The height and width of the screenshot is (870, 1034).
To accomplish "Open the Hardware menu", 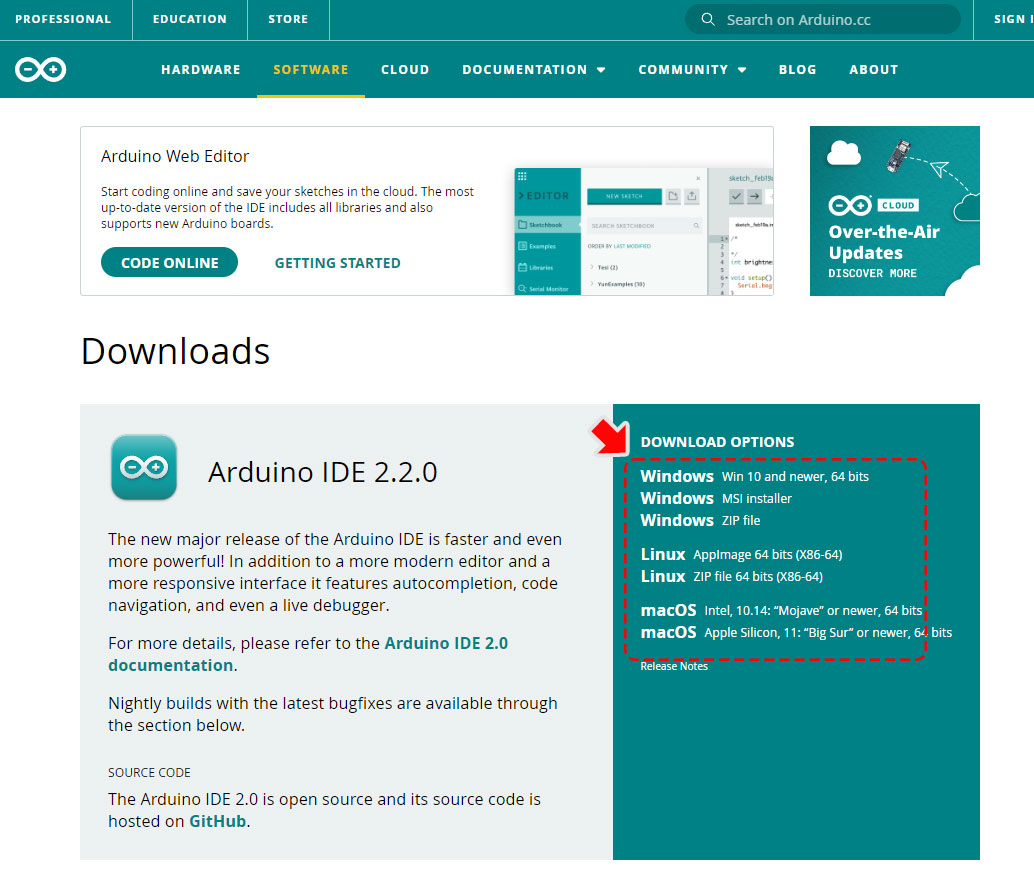I will pyautogui.click(x=201, y=69).
